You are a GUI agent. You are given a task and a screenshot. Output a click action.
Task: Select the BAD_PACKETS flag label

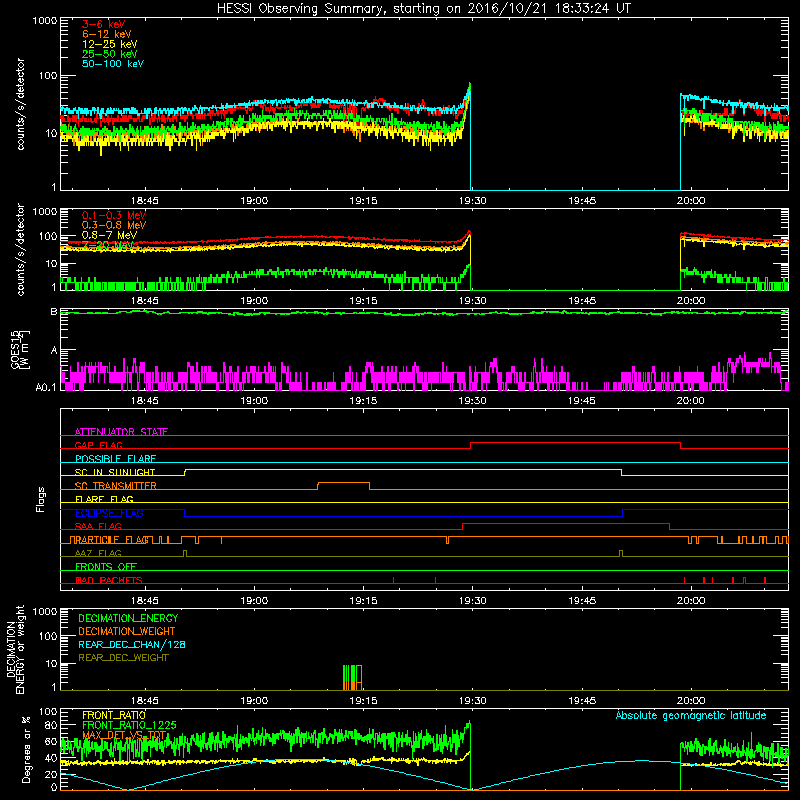tap(109, 580)
